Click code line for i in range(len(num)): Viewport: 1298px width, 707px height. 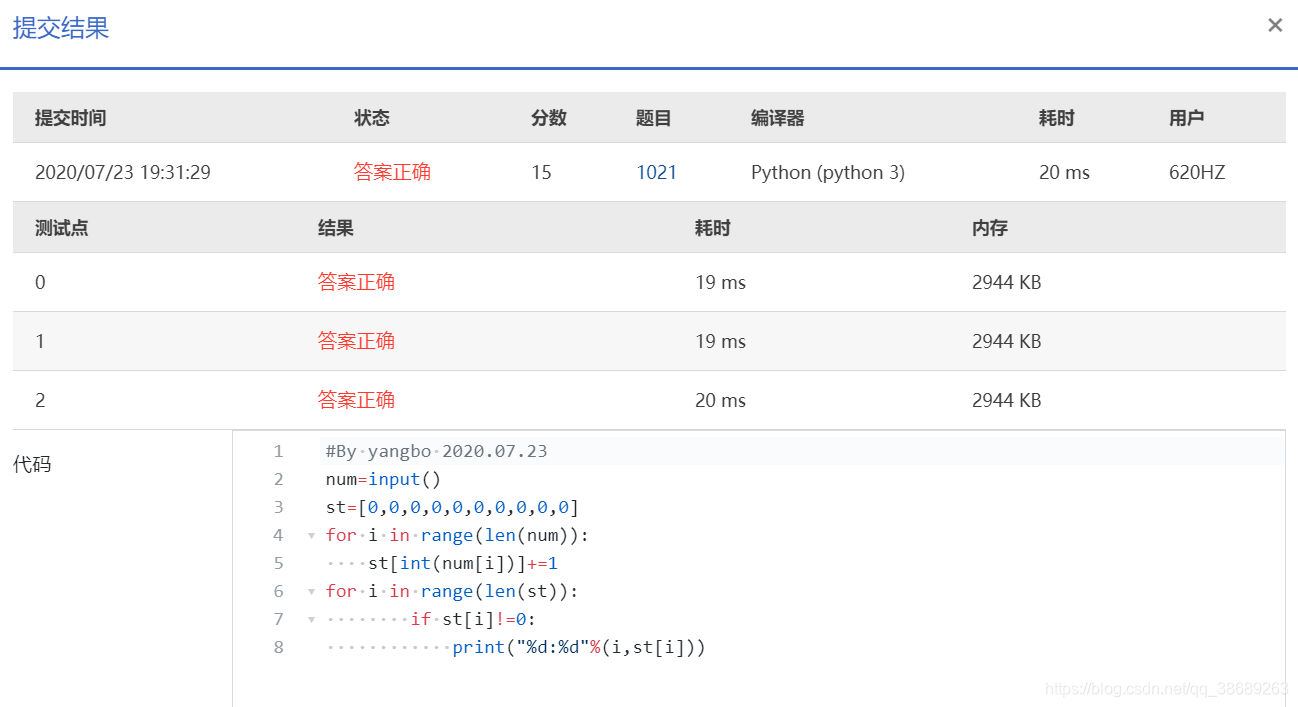coord(457,535)
